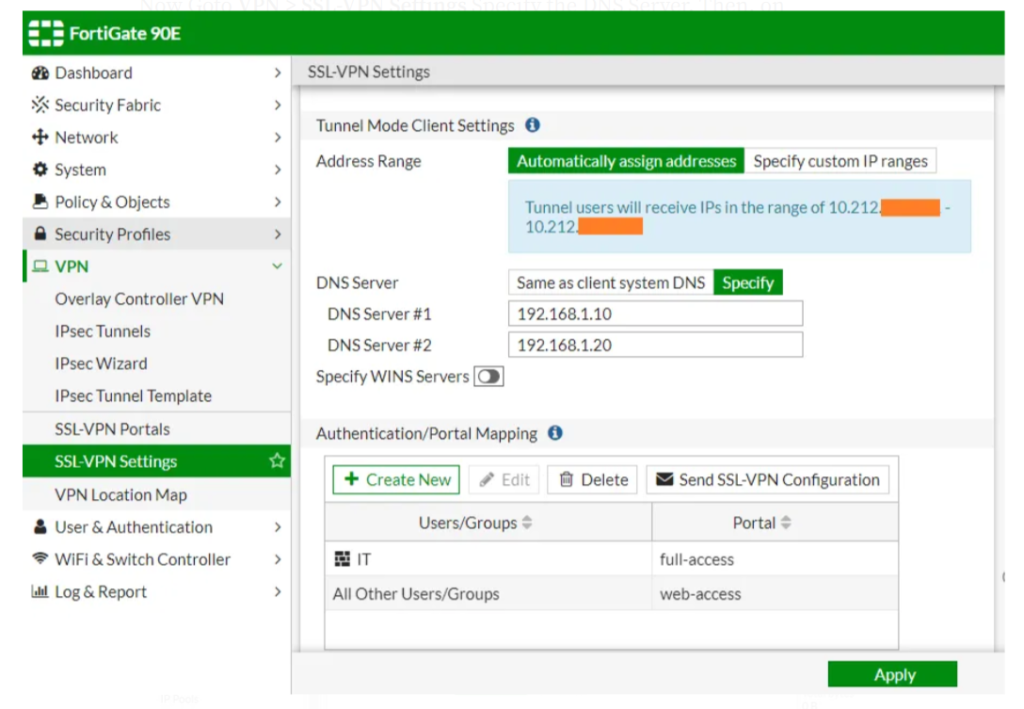Expand the Dashboard menu chevron
Image resolution: width=1024 pixels, height=709 pixels.
point(278,73)
